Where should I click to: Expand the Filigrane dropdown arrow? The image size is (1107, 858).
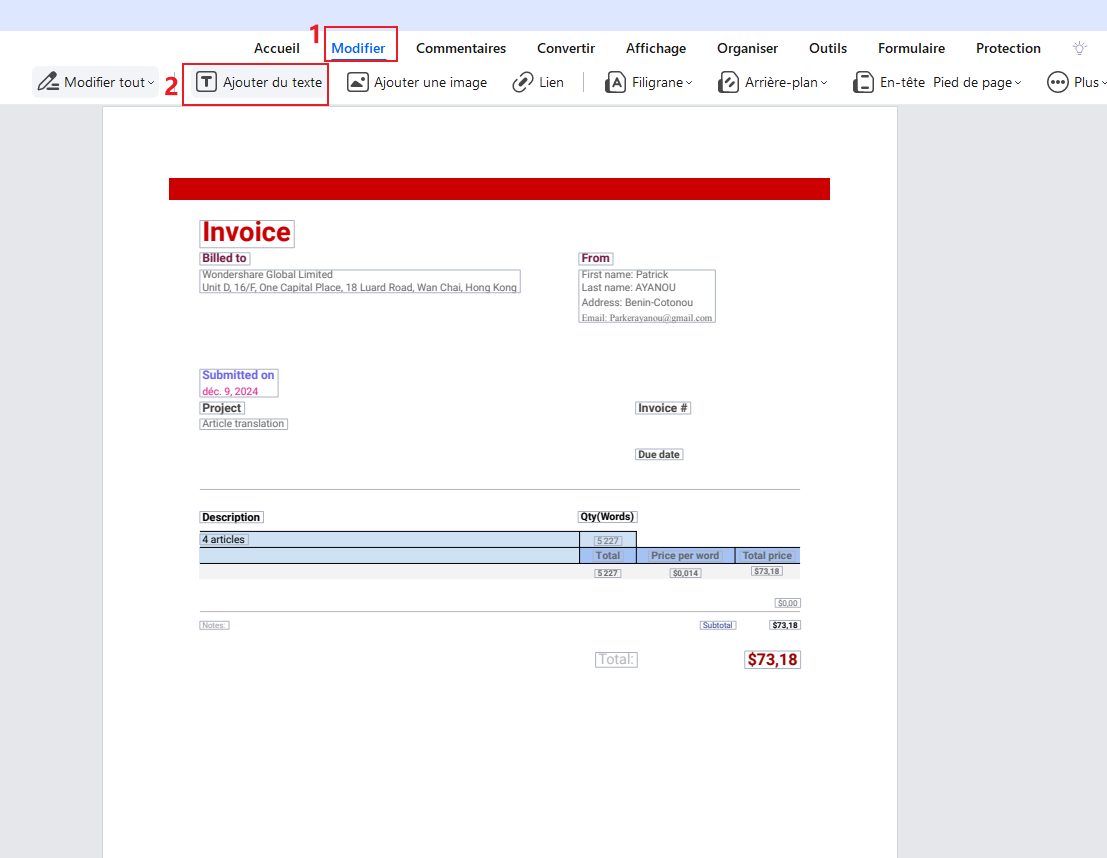(x=689, y=83)
